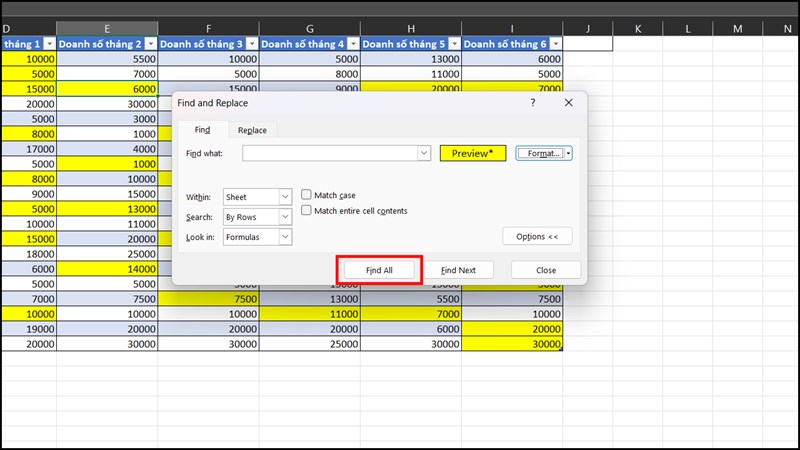Close the dialog with the Close button
Image resolution: width=800 pixels, height=450 pixels.
(546, 270)
